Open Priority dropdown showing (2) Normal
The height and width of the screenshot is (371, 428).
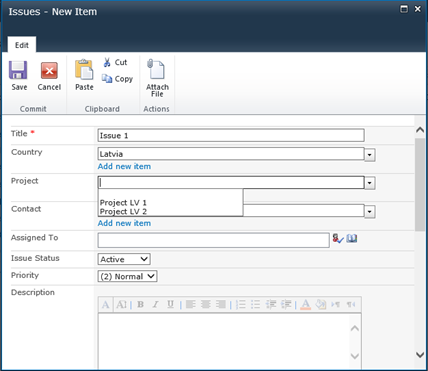(127, 276)
